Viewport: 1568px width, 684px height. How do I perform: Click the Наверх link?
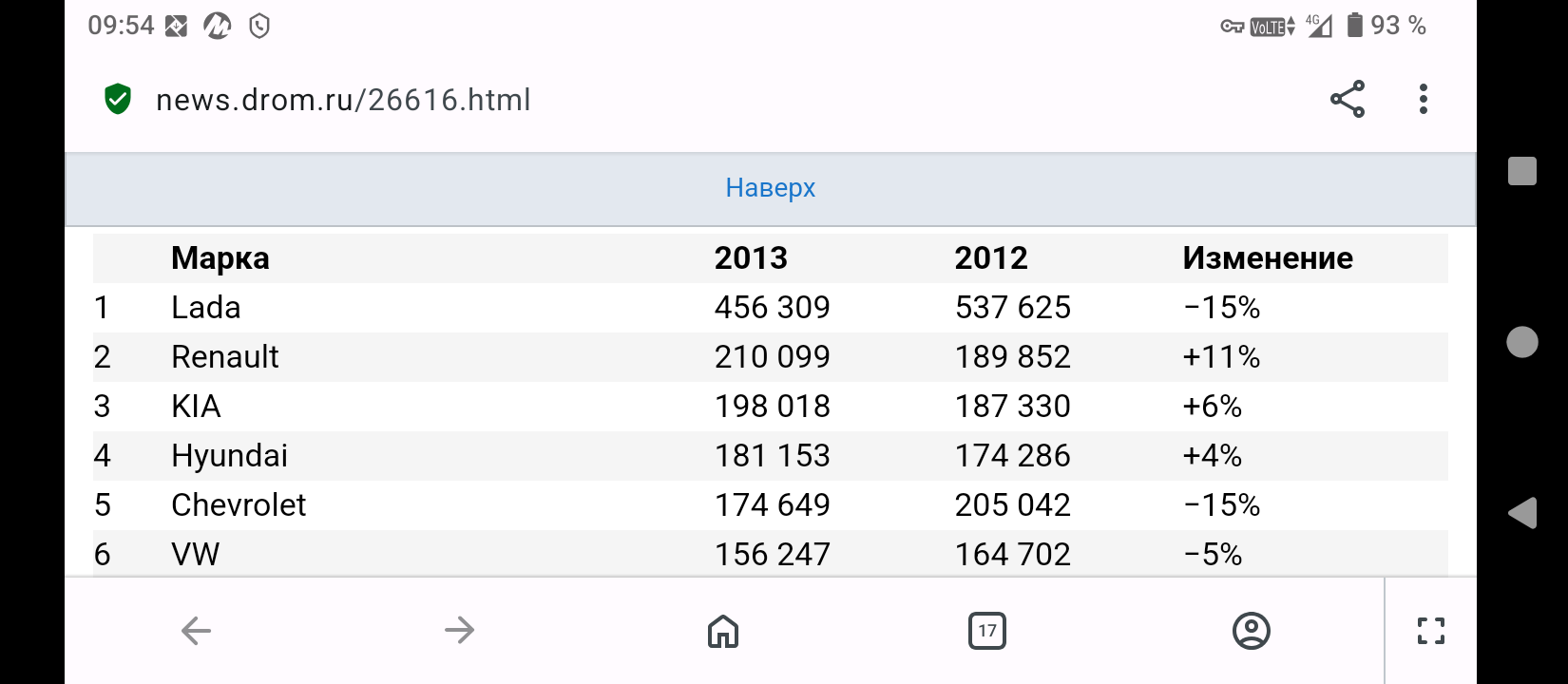coord(771,188)
